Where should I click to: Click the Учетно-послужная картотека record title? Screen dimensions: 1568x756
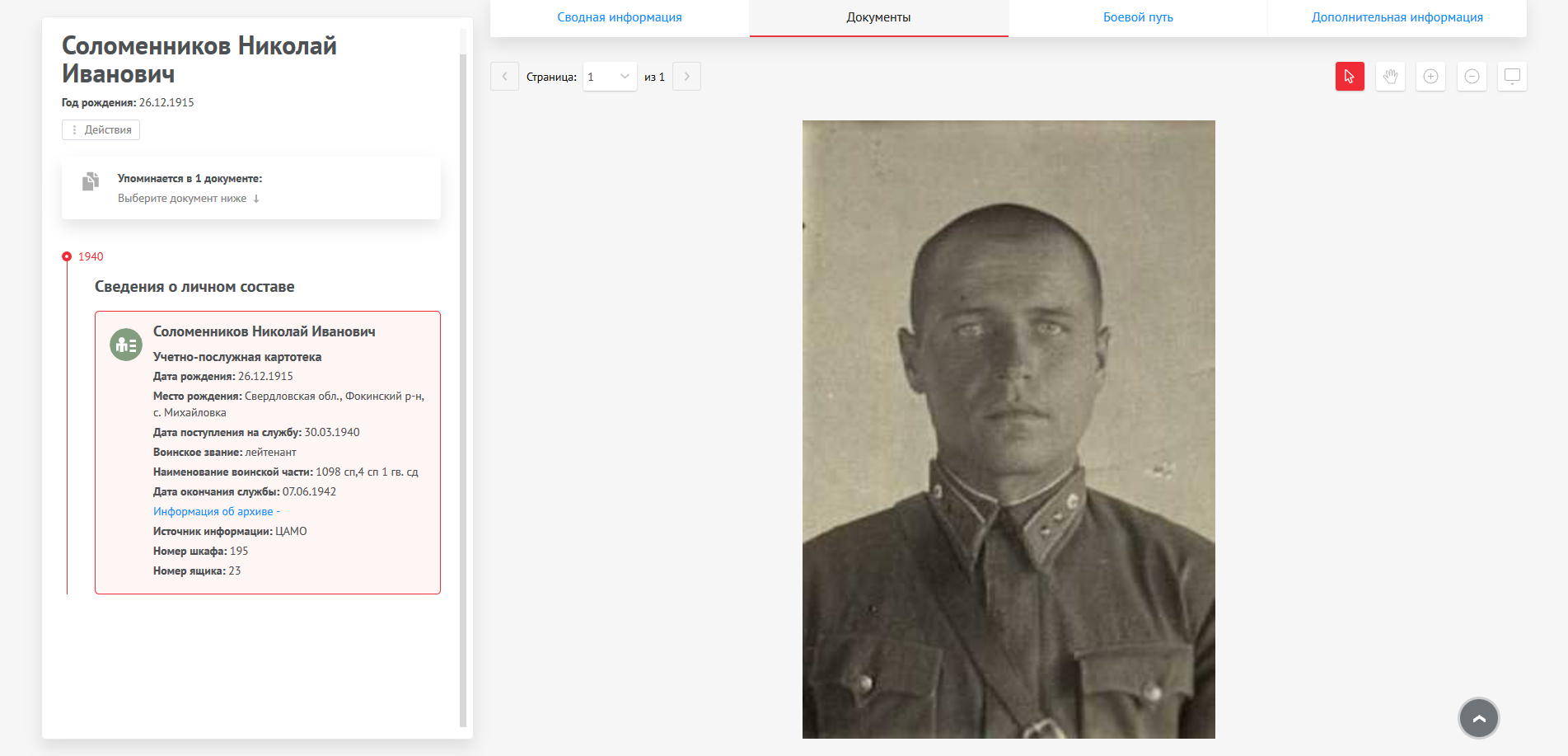pyautogui.click(x=237, y=357)
